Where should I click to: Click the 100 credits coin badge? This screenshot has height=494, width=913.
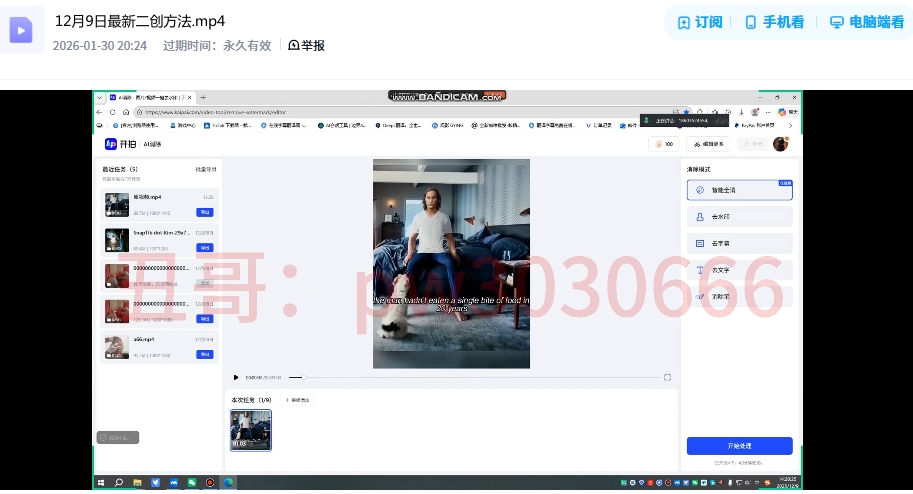pyautogui.click(x=664, y=144)
